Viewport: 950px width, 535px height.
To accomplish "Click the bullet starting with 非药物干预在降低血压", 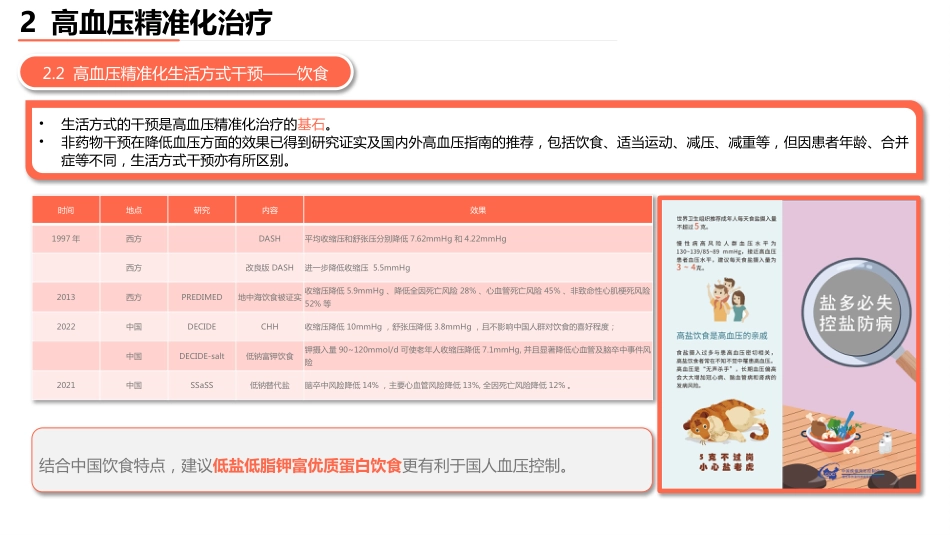I will pyautogui.click(x=485, y=151).
